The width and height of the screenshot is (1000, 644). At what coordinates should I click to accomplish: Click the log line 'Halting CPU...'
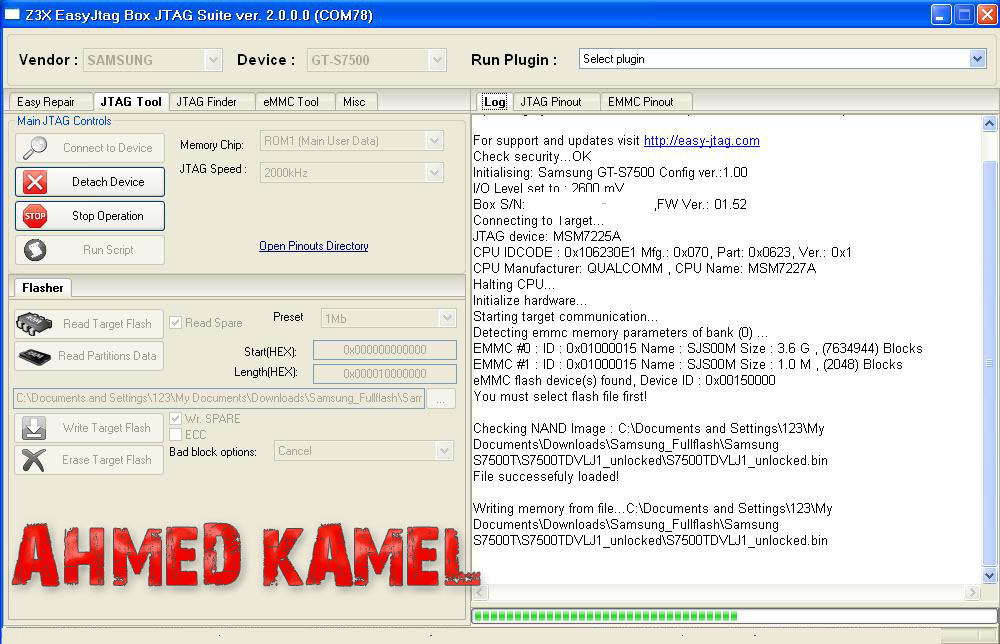pos(514,284)
